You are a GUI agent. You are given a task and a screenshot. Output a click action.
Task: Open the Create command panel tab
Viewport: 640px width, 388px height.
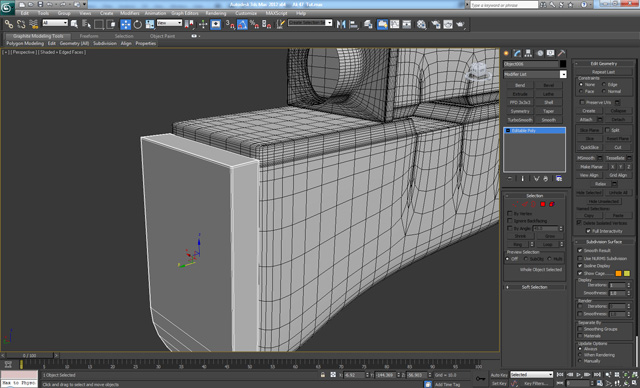point(507,53)
